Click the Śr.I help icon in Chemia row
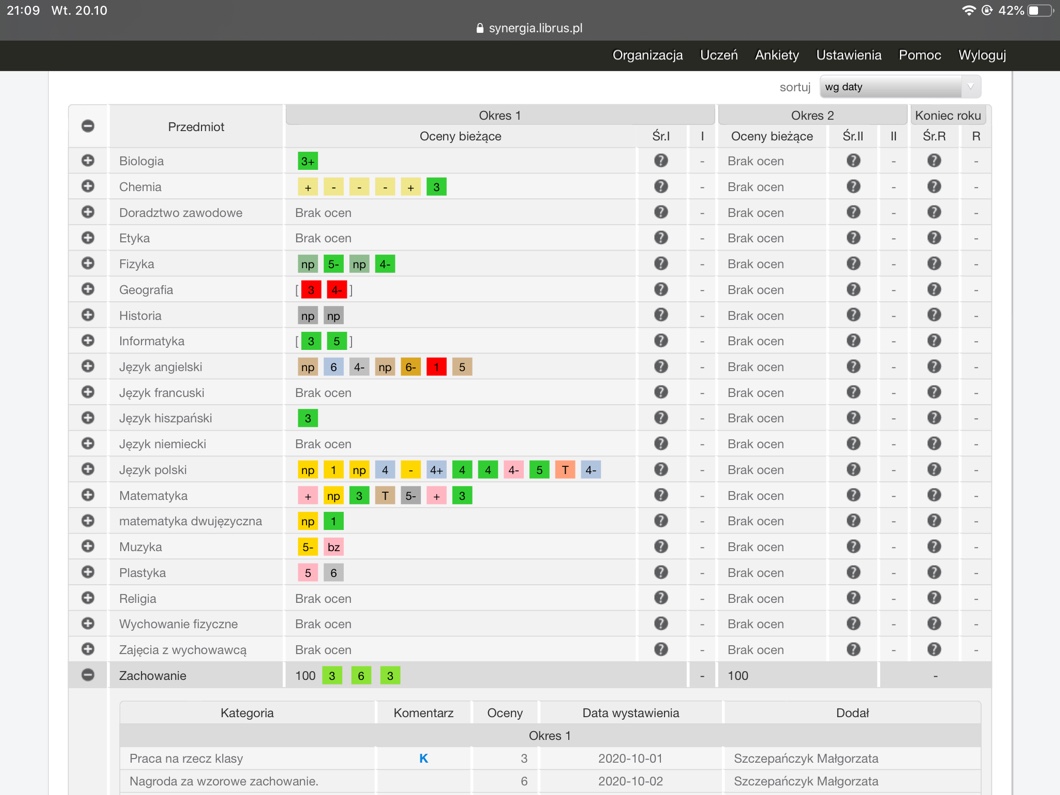This screenshot has height=795, width=1060. (660, 187)
